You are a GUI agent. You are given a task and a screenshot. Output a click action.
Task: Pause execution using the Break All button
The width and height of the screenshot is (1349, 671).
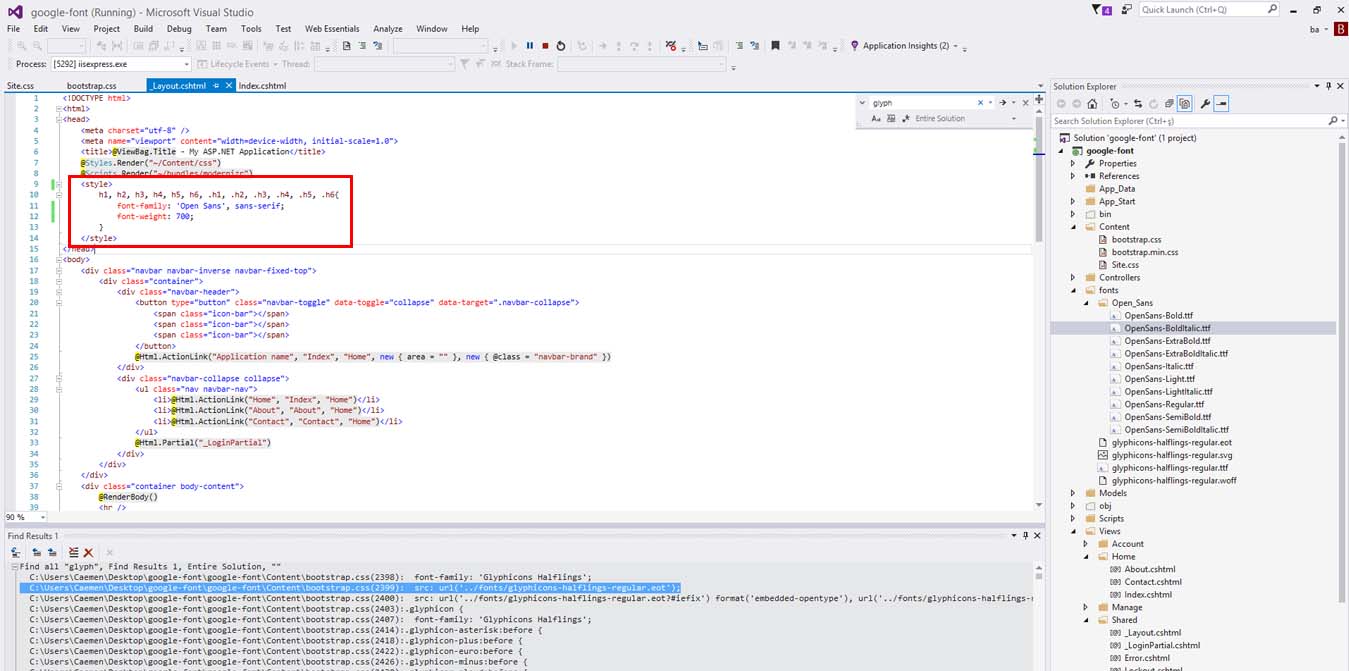529,46
